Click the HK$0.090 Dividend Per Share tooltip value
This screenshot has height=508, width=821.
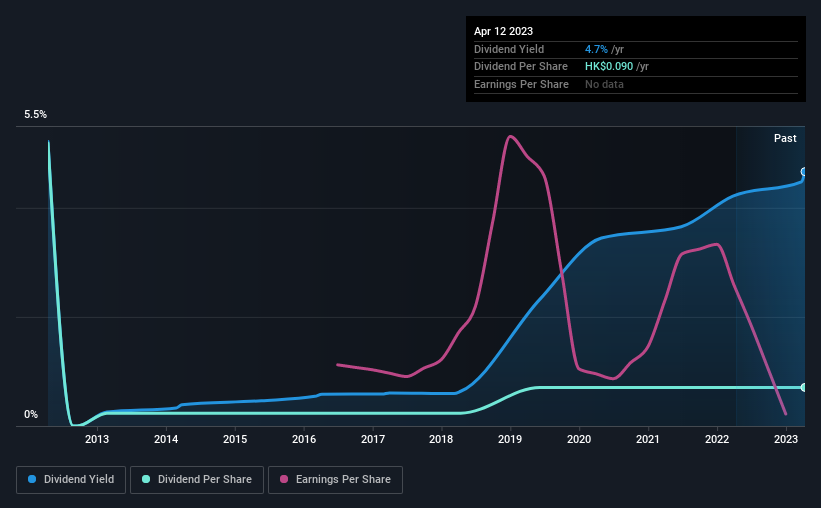(608, 67)
